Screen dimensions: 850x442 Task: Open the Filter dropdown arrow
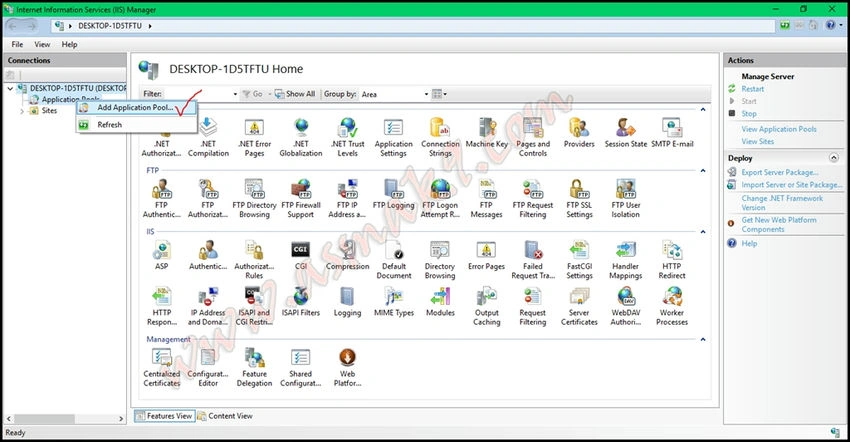(x=235, y=94)
